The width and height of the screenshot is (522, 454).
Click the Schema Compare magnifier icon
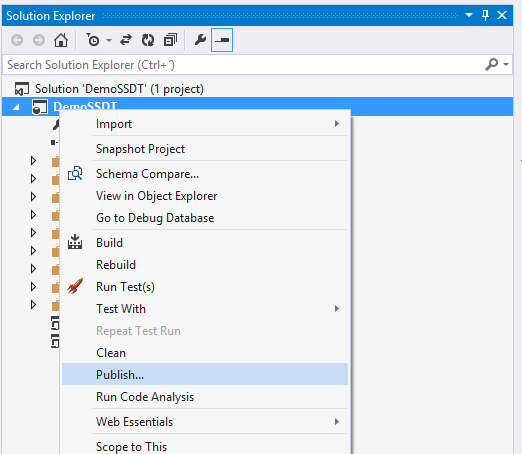(x=75, y=174)
